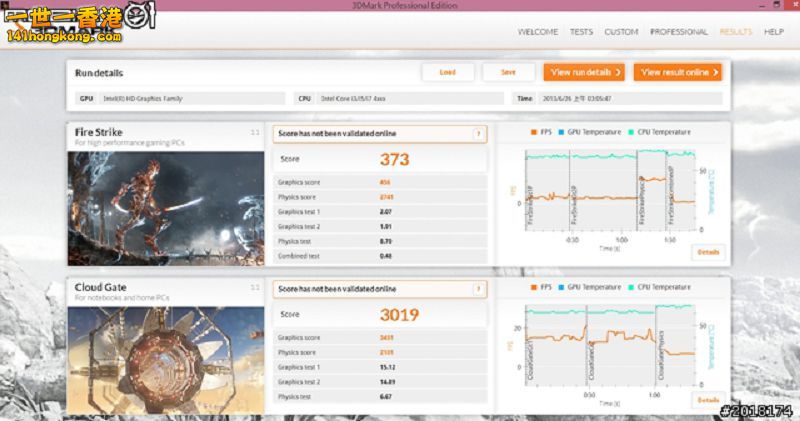Select the Cloud Gate Physics score row
The width and height of the screenshot is (800, 421).
pyautogui.click(x=380, y=353)
